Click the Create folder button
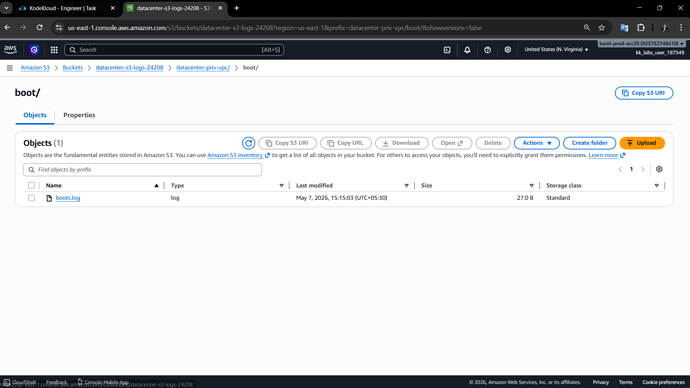The height and width of the screenshot is (388, 690). coord(589,143)
